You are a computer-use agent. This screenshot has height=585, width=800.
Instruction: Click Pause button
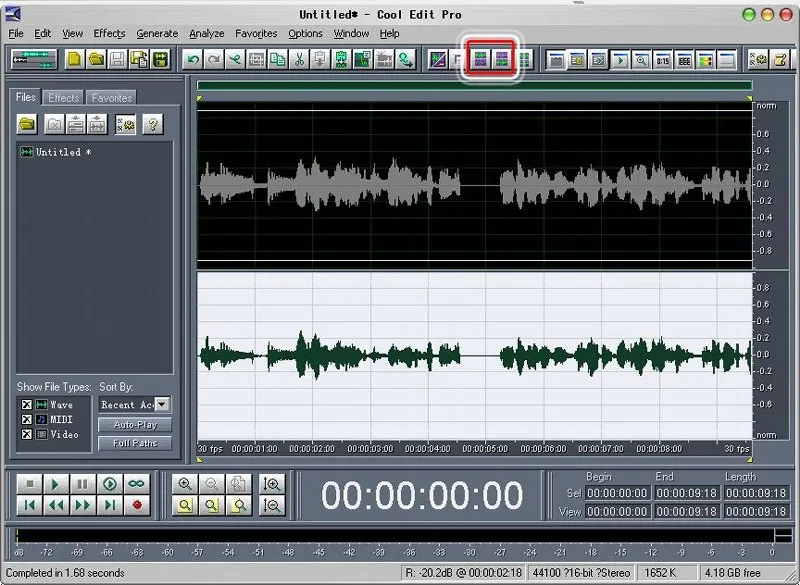[83, 484]
